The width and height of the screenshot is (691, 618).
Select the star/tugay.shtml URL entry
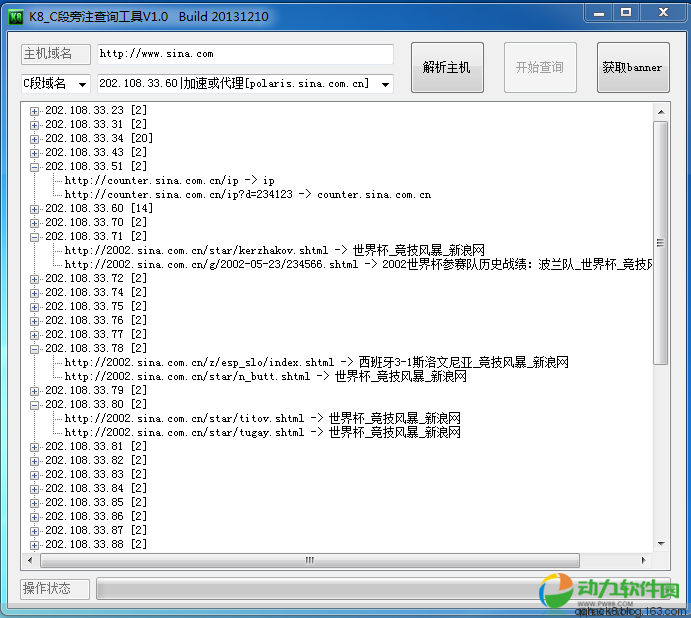coord(262,432)
